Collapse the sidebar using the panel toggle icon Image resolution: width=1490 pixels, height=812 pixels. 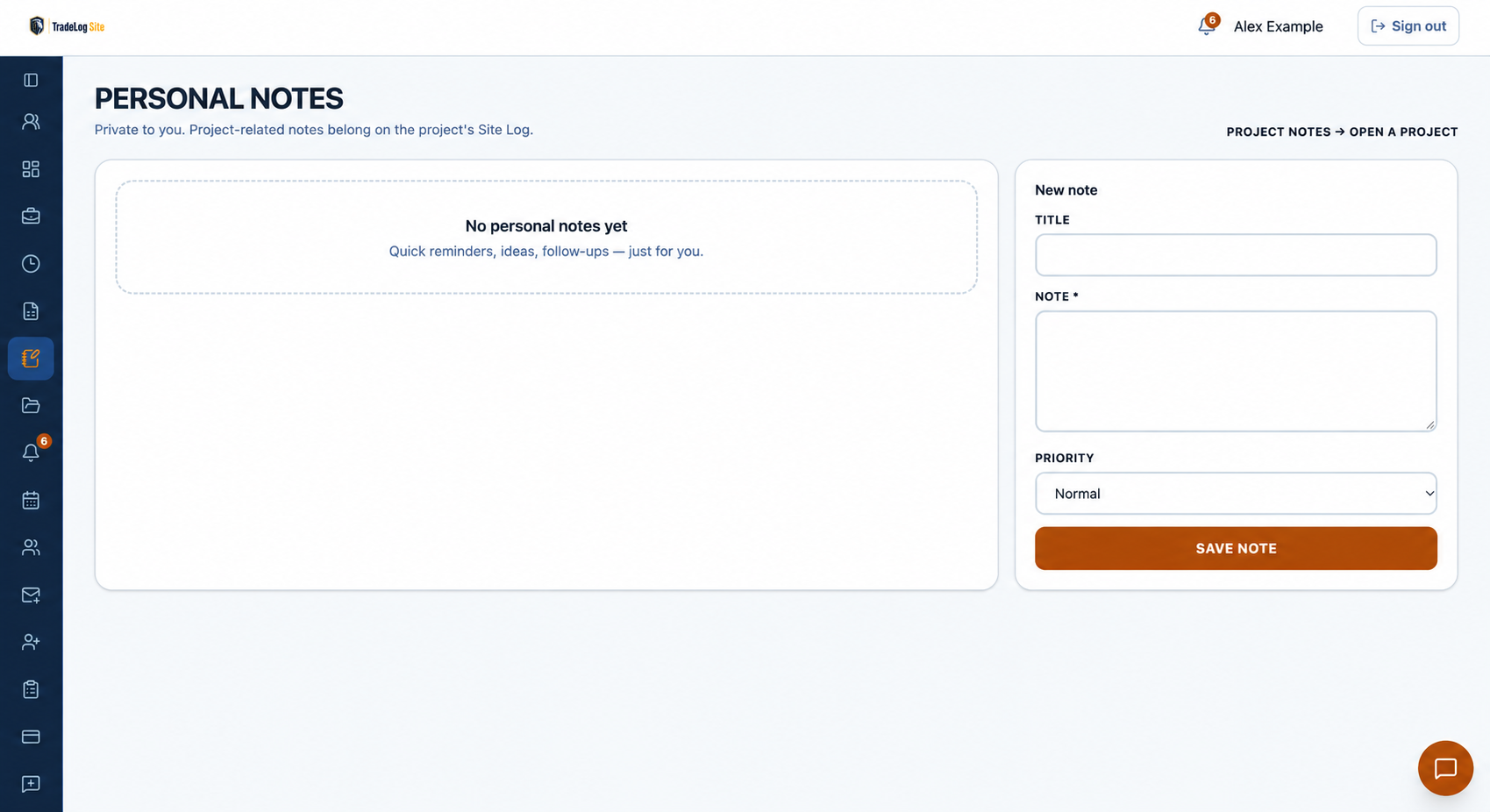(x=31, y=80)
